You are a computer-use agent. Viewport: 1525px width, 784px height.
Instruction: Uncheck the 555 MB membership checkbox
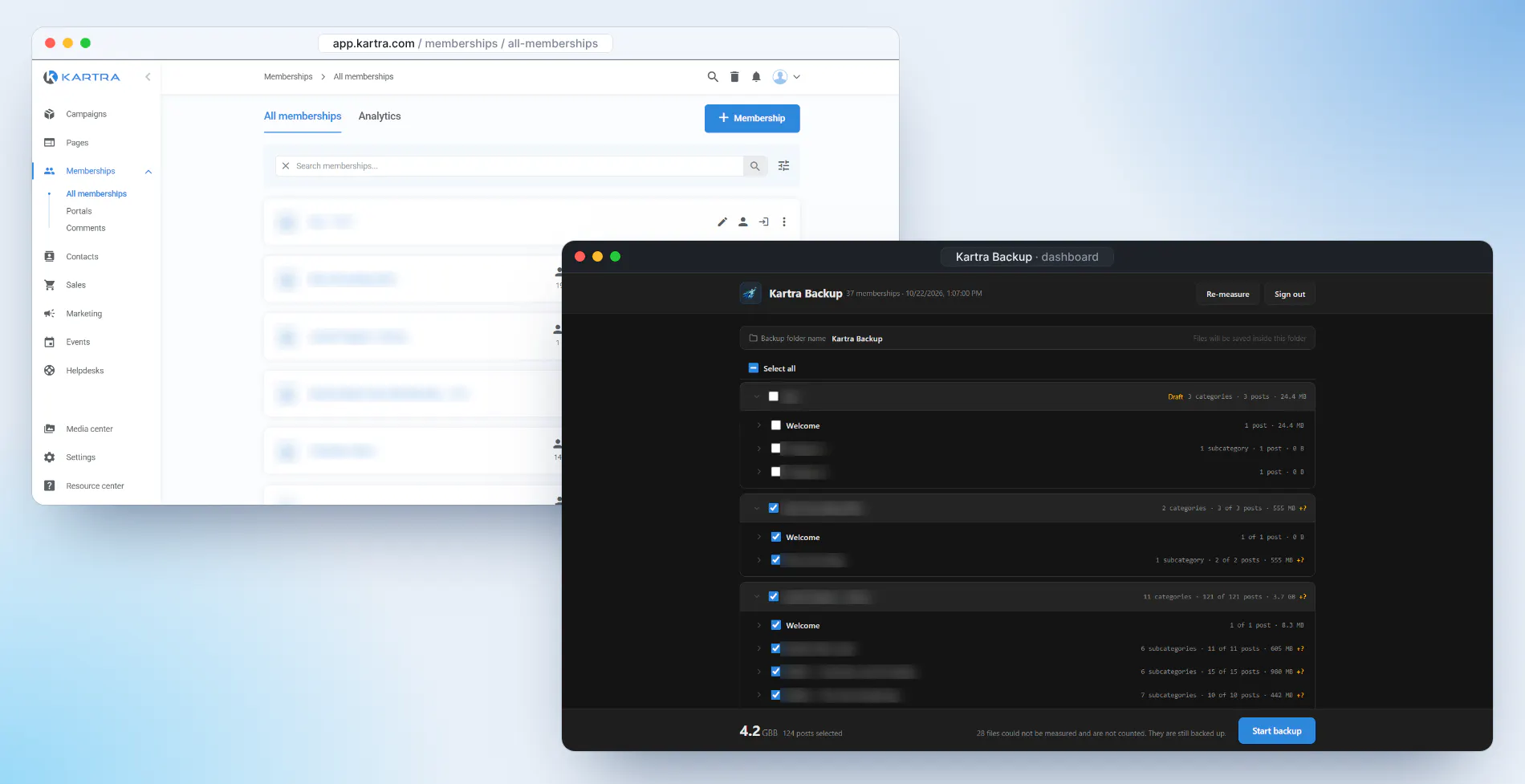coord(774,508)
